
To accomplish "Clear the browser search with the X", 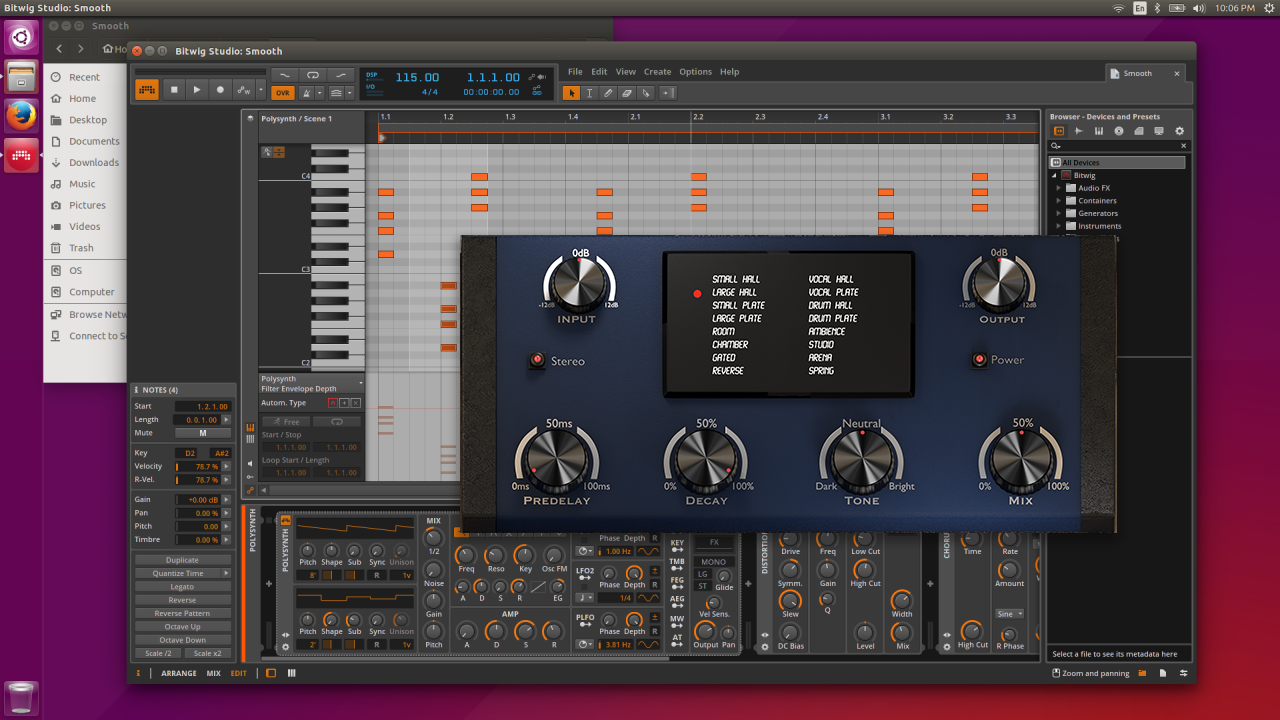I will pyautogui.click(x=1184, y=146).
